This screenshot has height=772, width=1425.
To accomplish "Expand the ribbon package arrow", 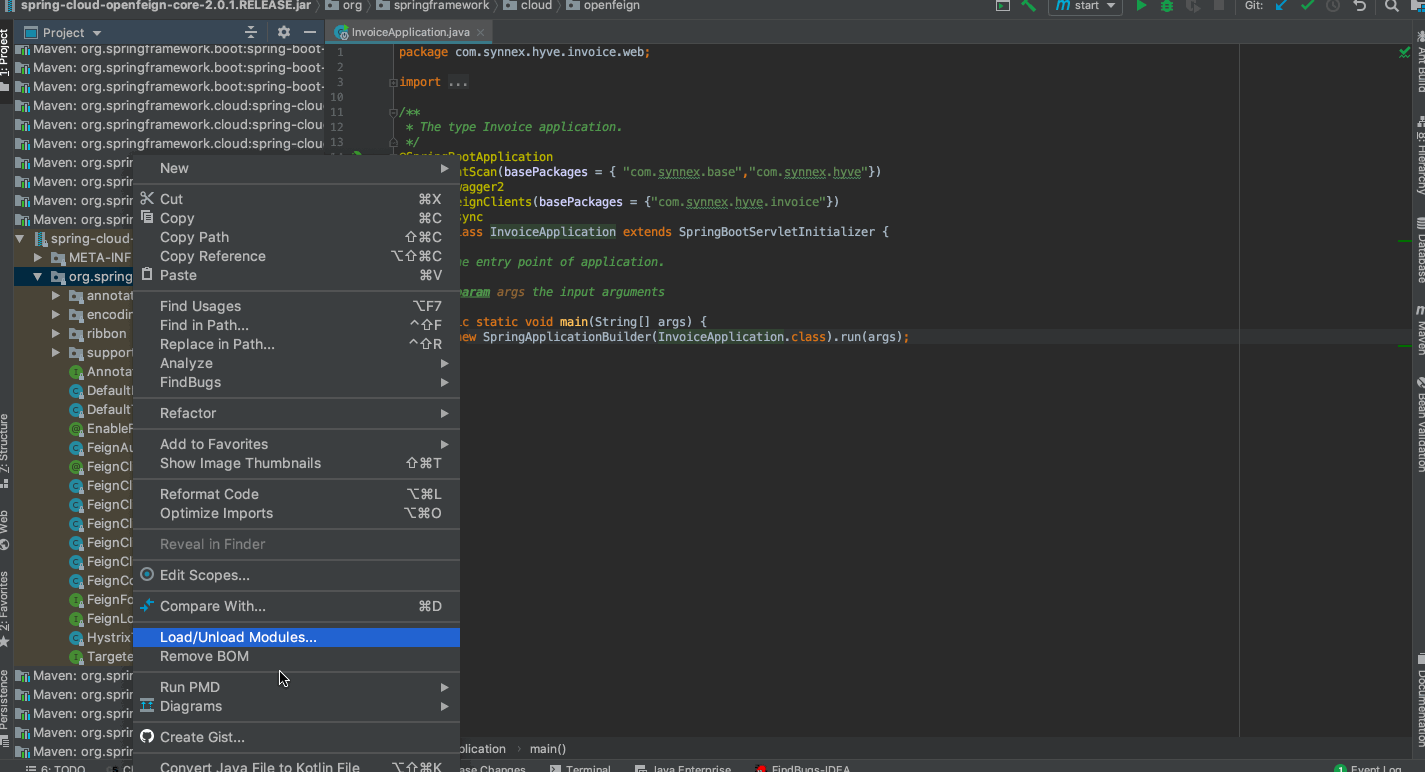I will pyautogui.click(x=56, y=334).
